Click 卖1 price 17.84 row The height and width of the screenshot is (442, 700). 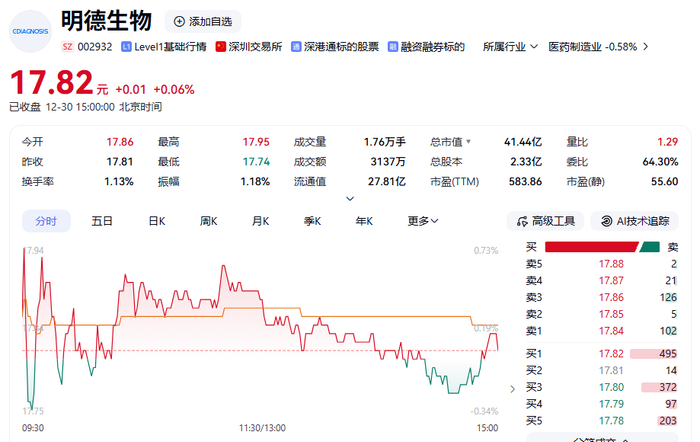(601, 331)
